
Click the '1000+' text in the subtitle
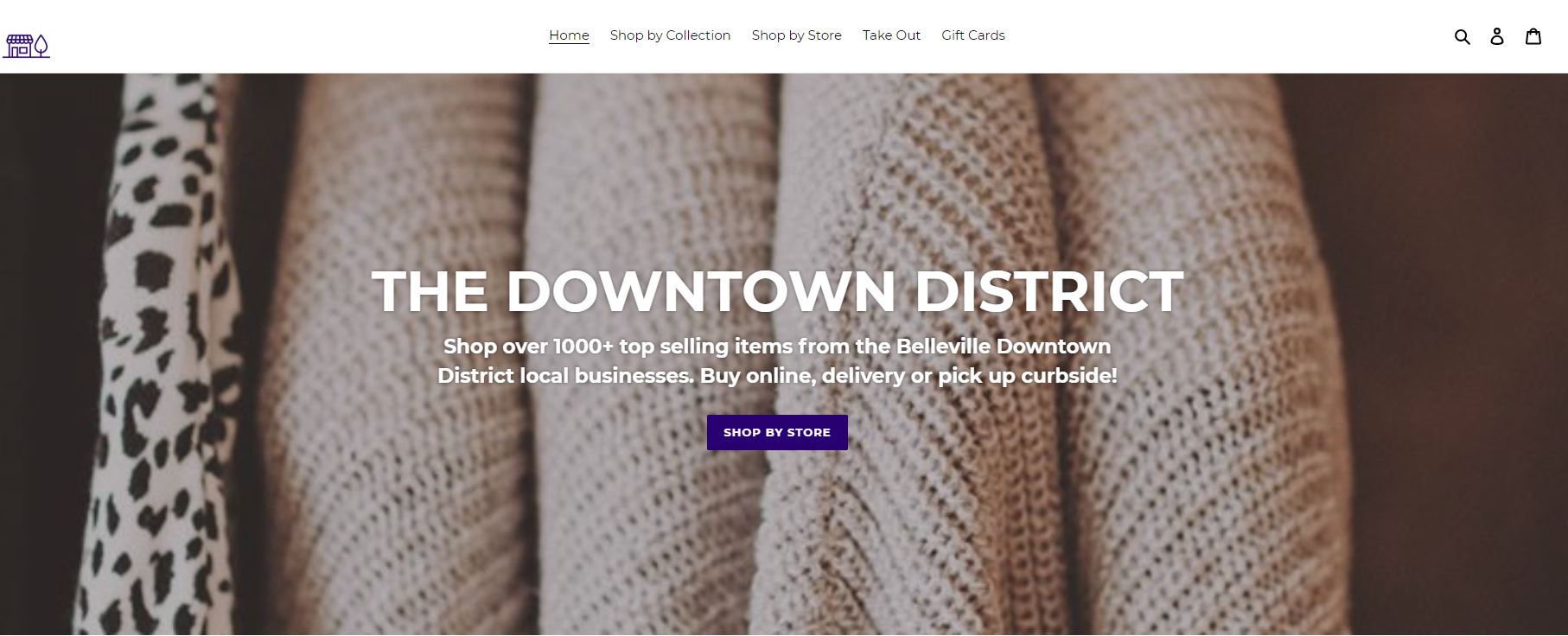tap(583, 347)
